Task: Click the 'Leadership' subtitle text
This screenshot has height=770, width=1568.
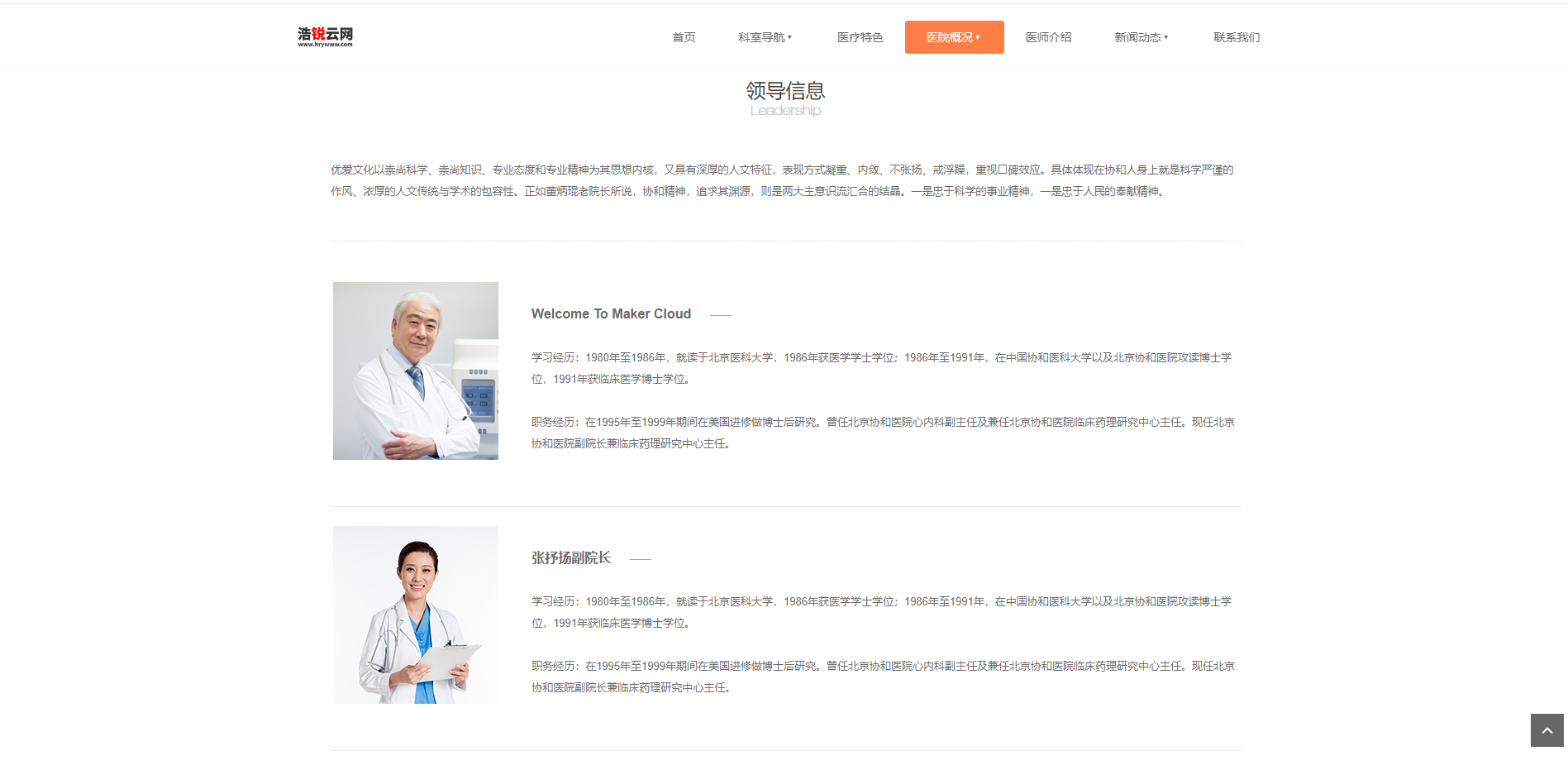Action: click(x=785, y=111)
